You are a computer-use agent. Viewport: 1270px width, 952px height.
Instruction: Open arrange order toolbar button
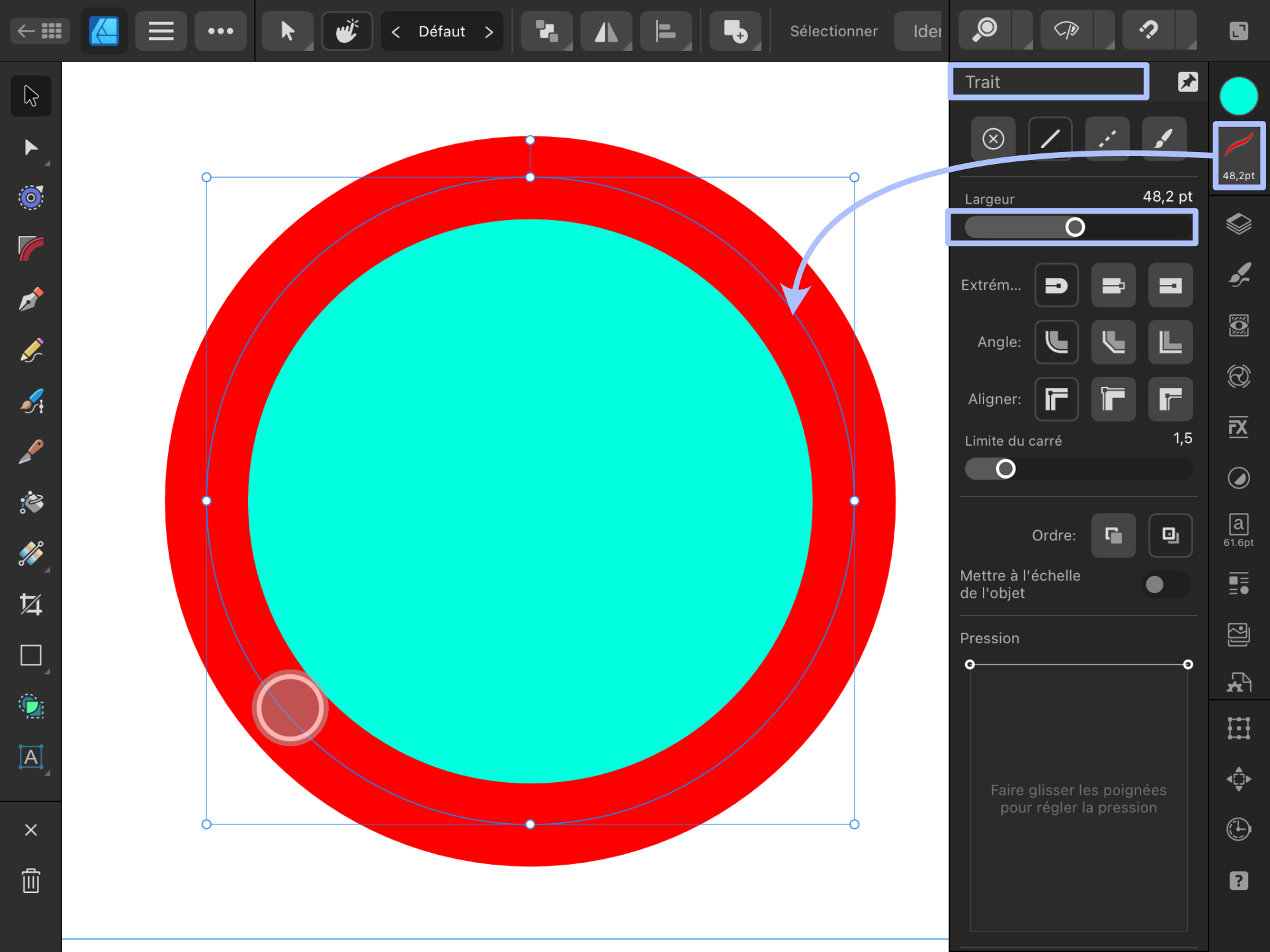[x=546, y=31]
